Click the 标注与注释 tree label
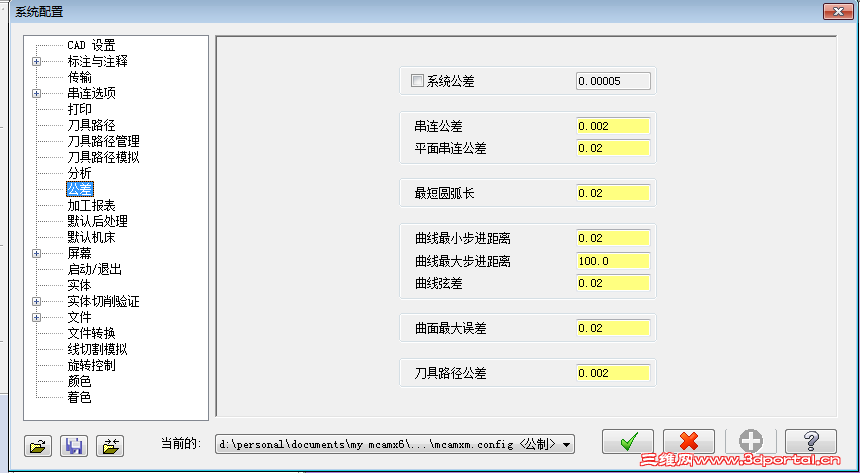 click(97, 61)
